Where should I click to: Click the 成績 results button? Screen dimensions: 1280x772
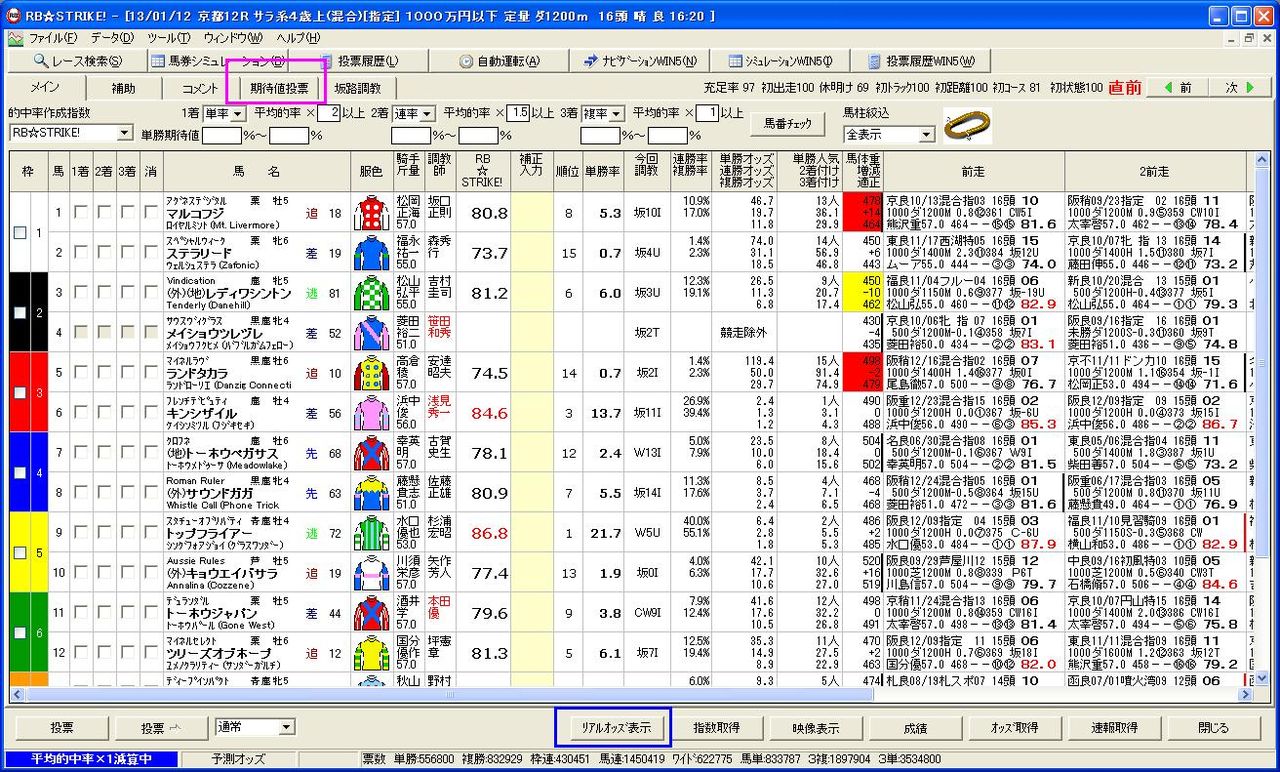coord(915,727)
